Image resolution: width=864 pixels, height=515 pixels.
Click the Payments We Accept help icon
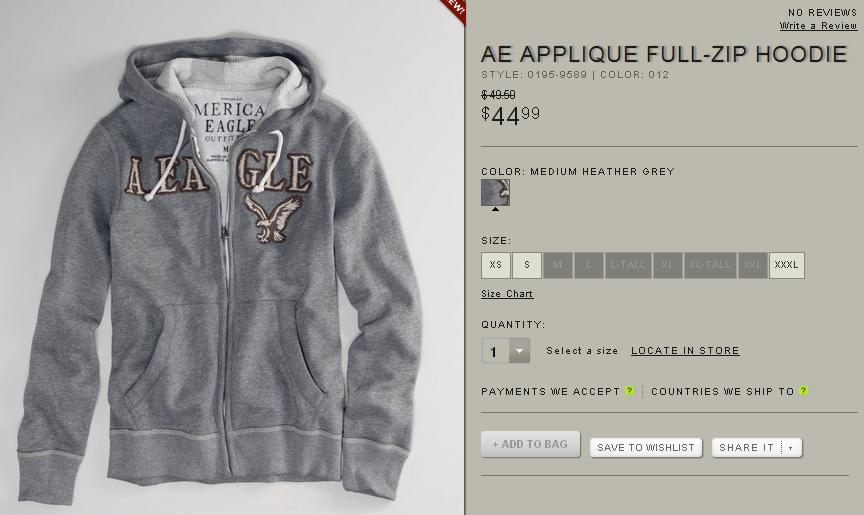[630, 391]
